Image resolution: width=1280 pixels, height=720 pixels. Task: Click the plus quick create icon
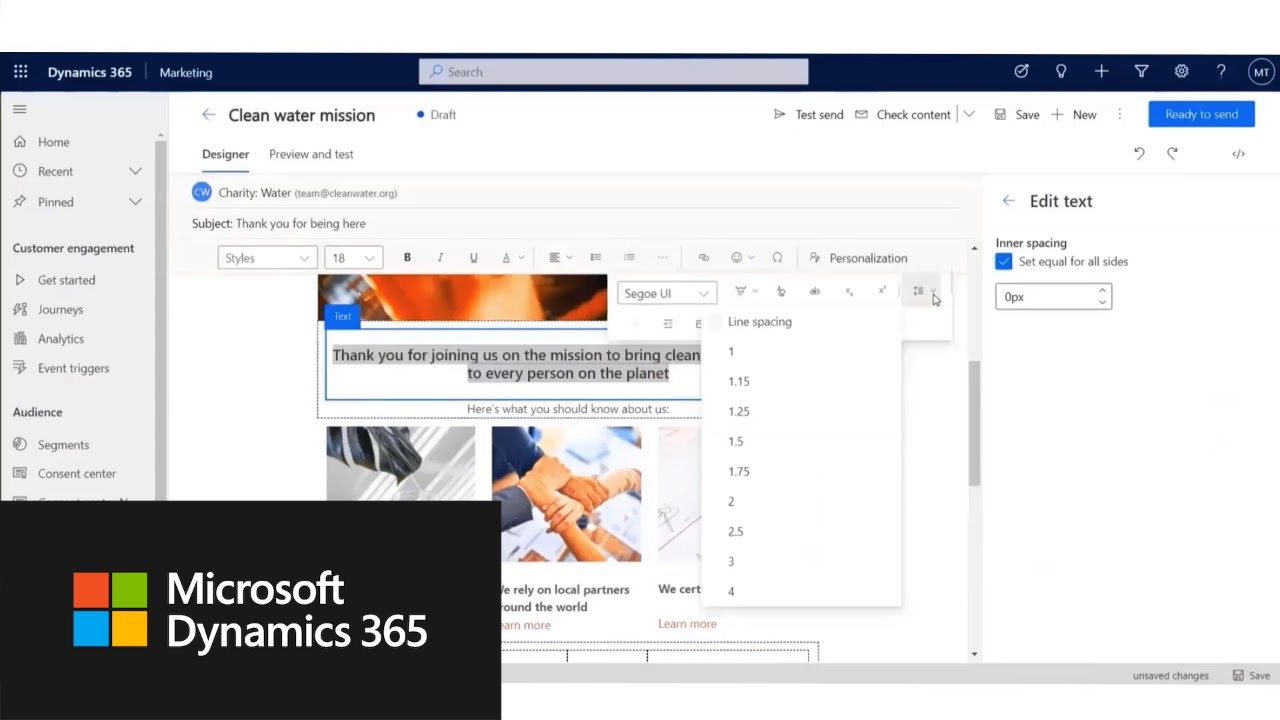click(1101, 72)
